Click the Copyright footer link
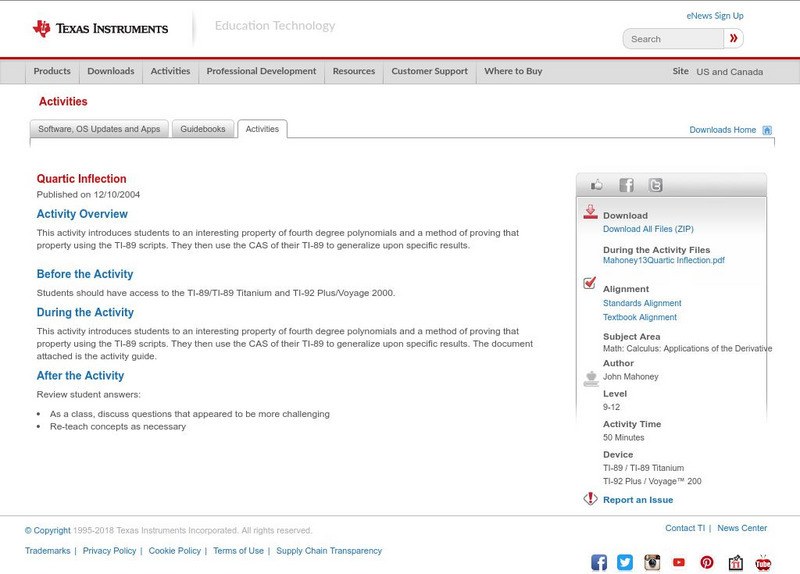 pos(47,531)
